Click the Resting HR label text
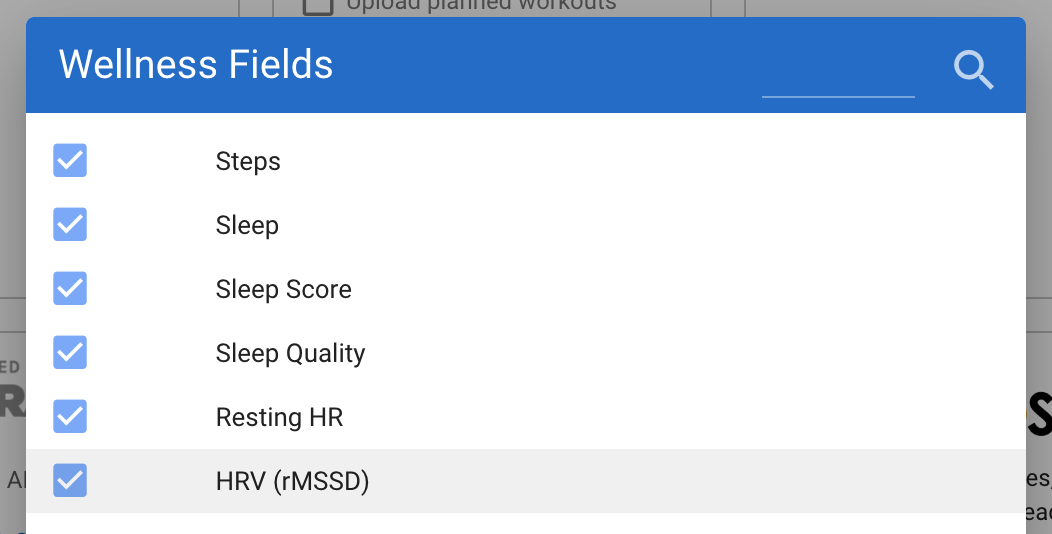Screen dimensions: 1052x534 pos(279,418)
